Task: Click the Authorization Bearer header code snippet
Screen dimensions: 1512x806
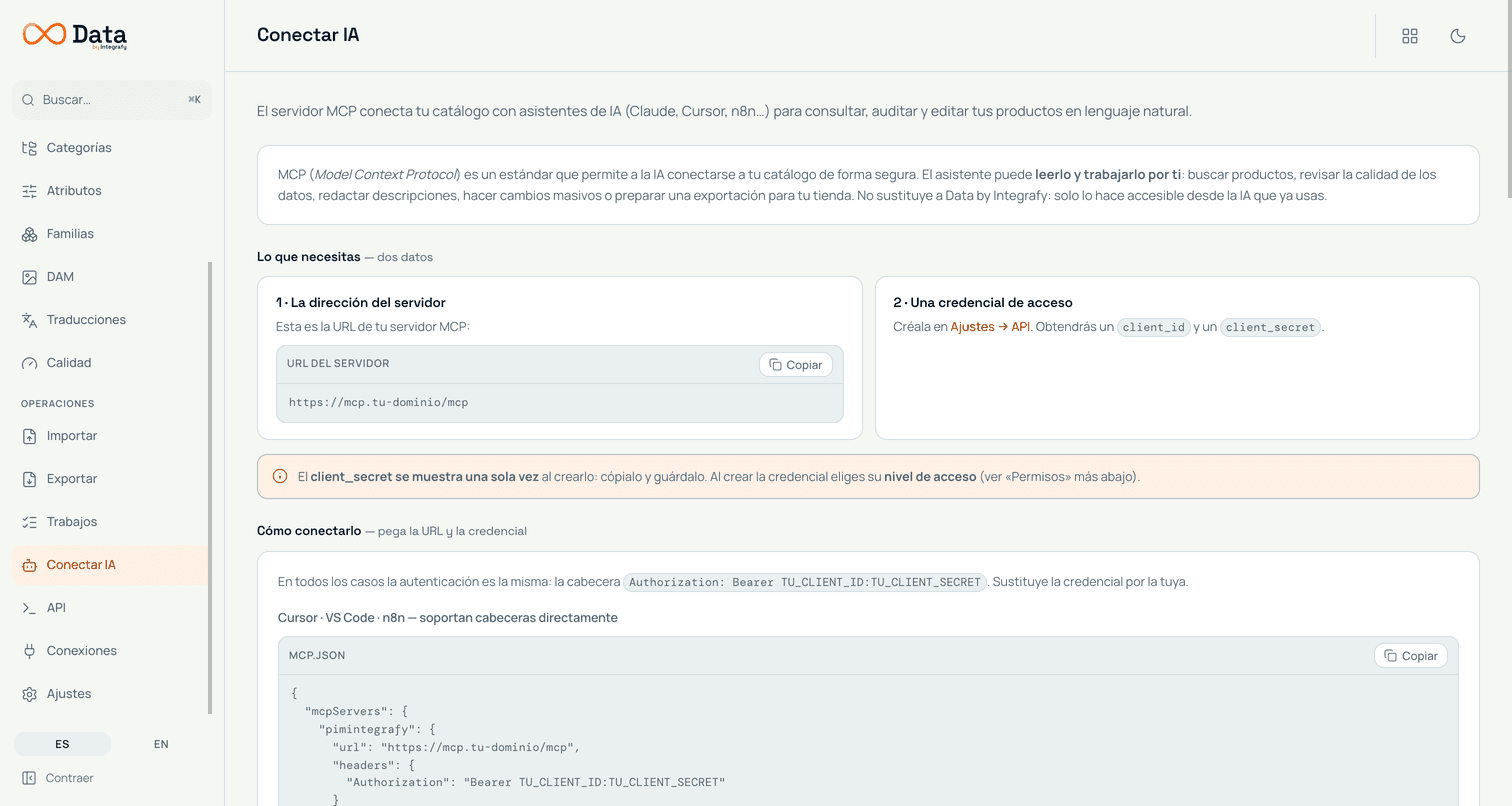Action: pos(805,582)
